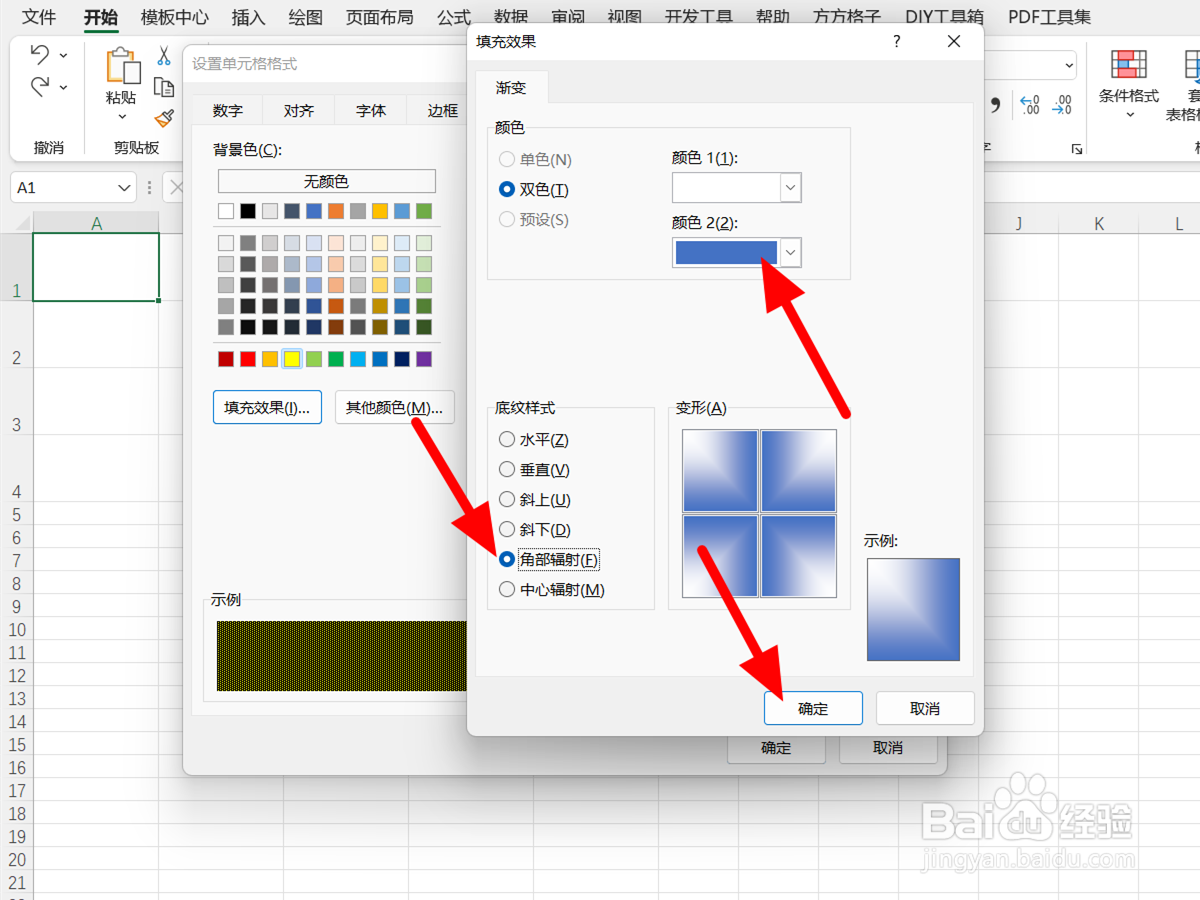The height and width of the screenshot is (900, 1200).
Task: Switch to 边框 tab in format cells dialog
Action: tap(443, 111)
